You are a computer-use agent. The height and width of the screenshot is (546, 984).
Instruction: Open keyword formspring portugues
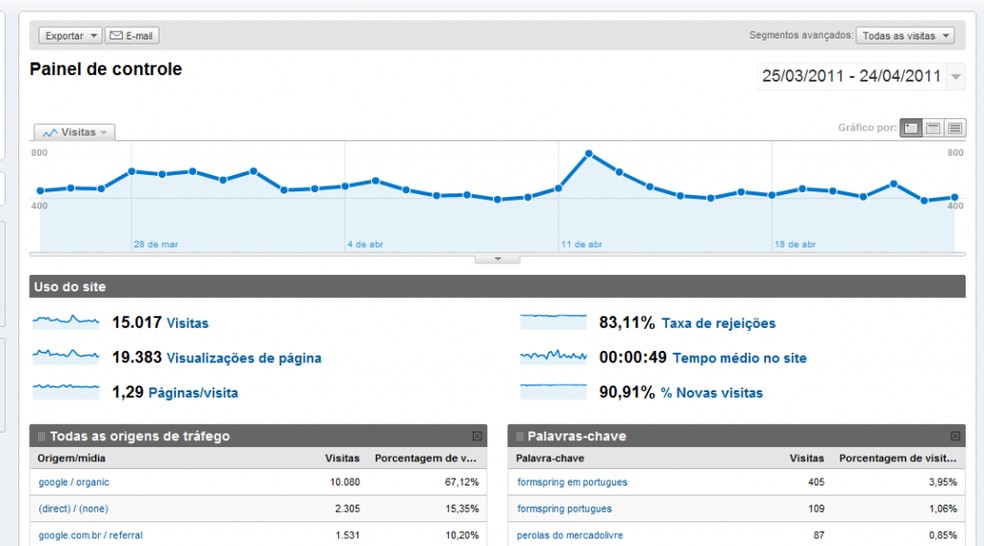(564, 509)
